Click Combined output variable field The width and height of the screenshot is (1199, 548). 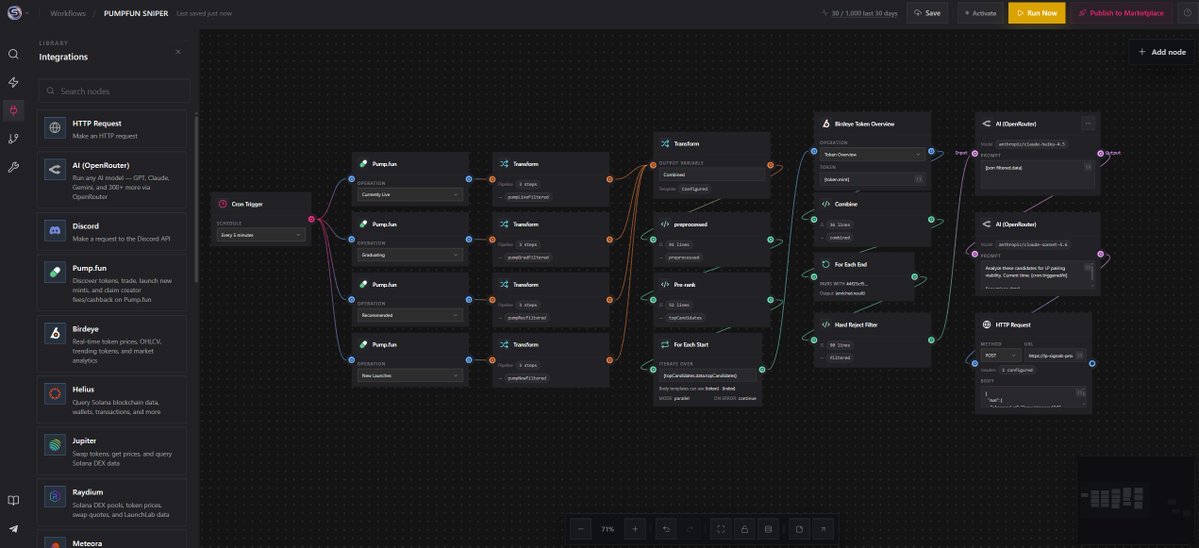(x=712, y=174)
